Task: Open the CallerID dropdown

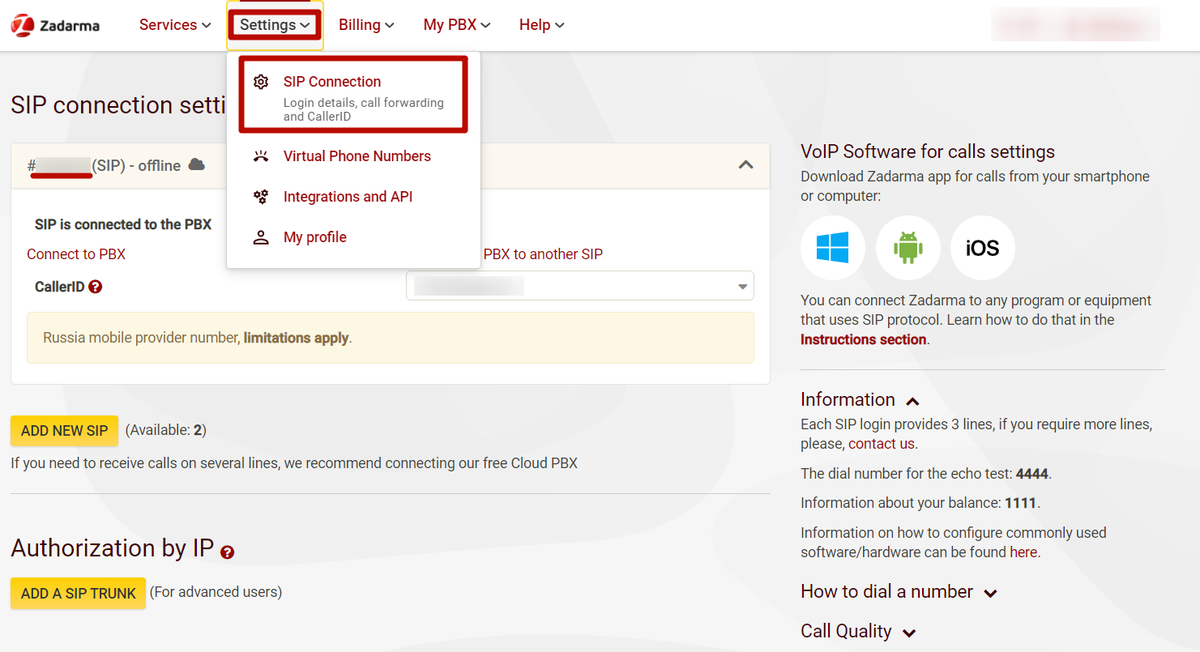Action: [580, 286]
